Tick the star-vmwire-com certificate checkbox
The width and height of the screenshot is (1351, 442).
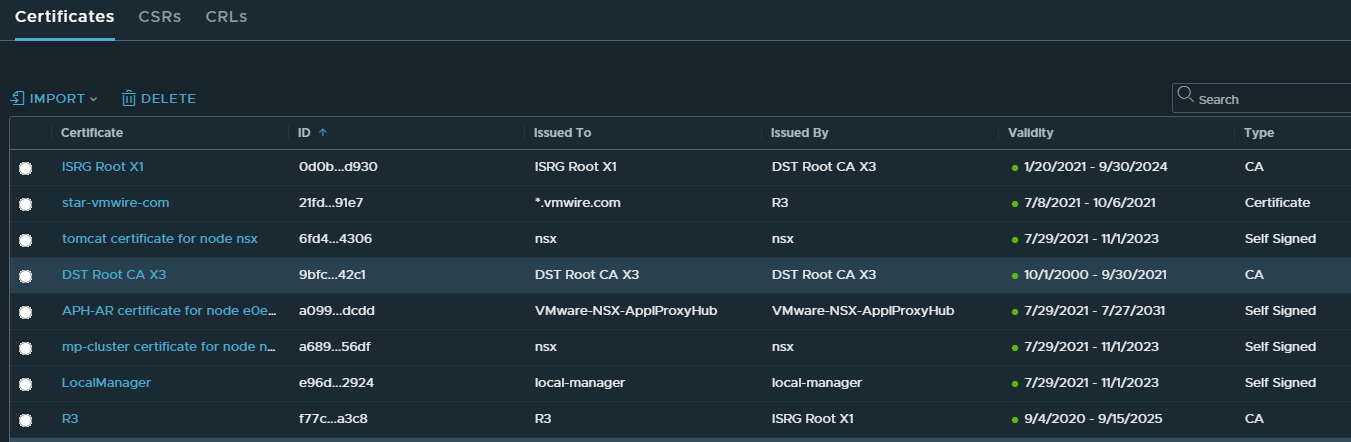[25, 204]
